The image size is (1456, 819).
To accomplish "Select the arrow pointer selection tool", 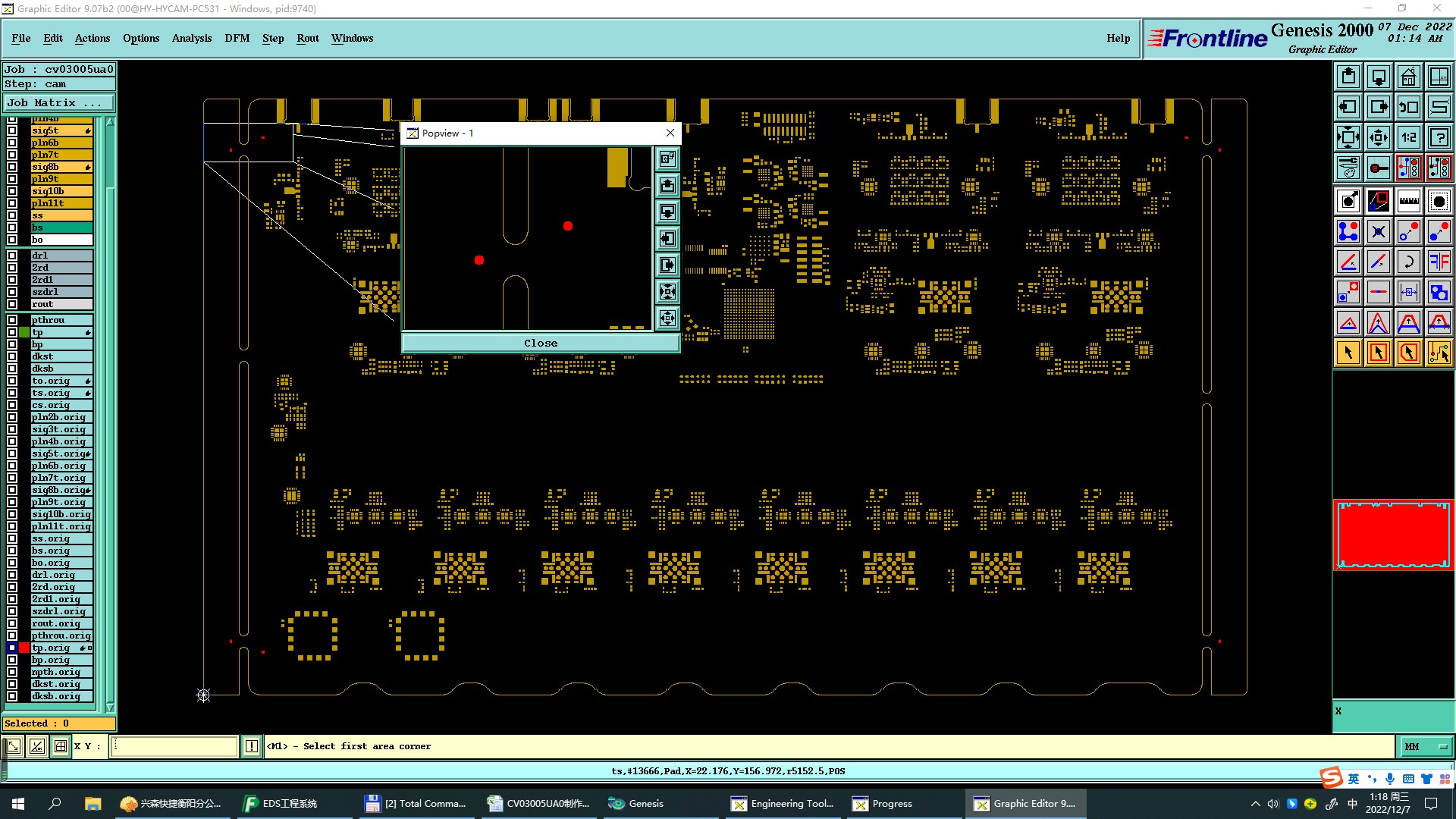I will [x=1348, y=353].
